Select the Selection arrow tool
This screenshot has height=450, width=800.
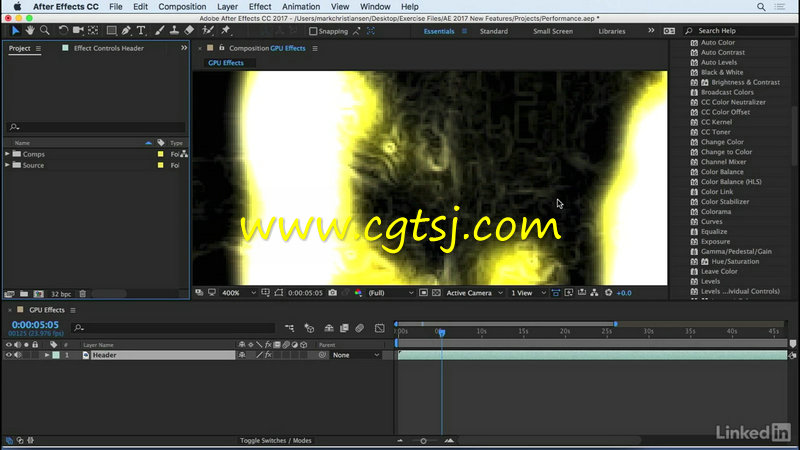pyautogui.click(x=15, y=31)
